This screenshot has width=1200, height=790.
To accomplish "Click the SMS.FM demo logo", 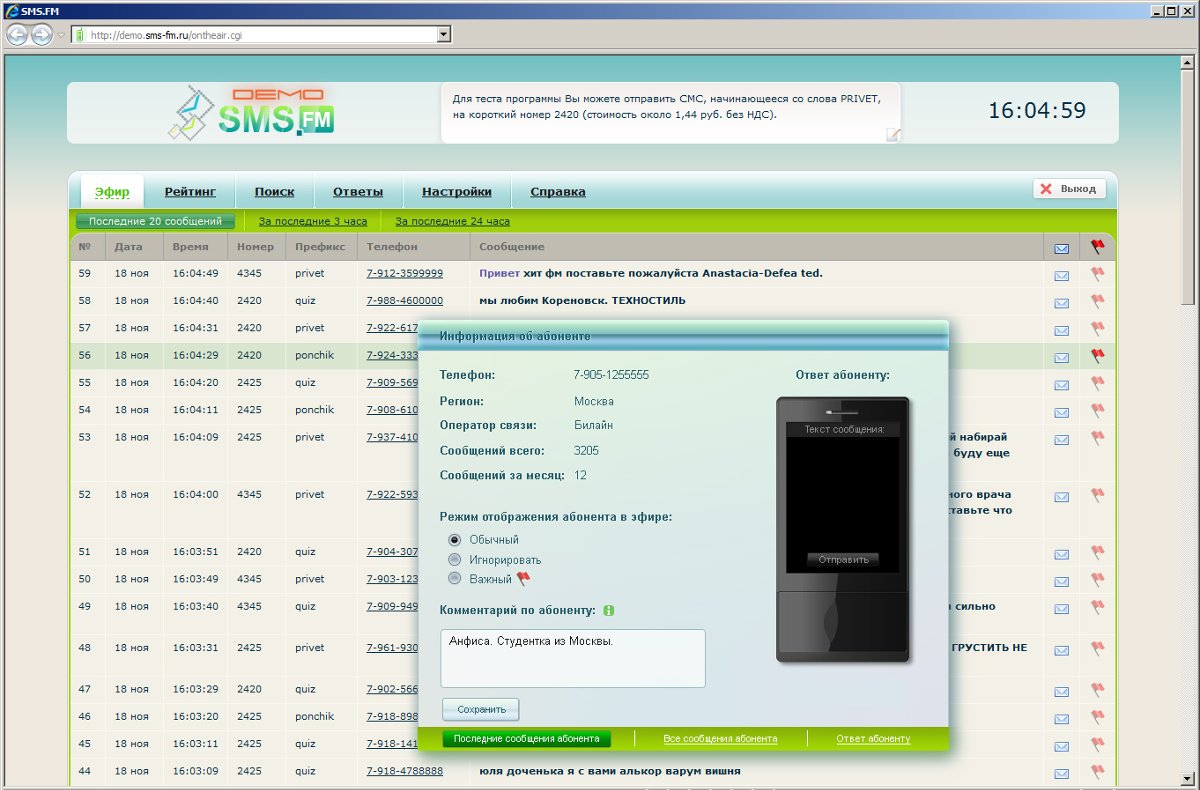I will pyautogui.click(x=251, y=113).
